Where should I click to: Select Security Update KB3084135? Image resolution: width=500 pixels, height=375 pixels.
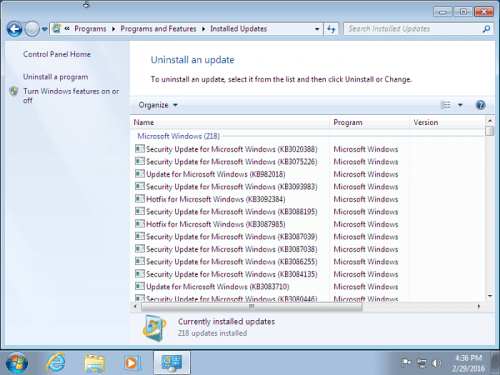(232, 274)
